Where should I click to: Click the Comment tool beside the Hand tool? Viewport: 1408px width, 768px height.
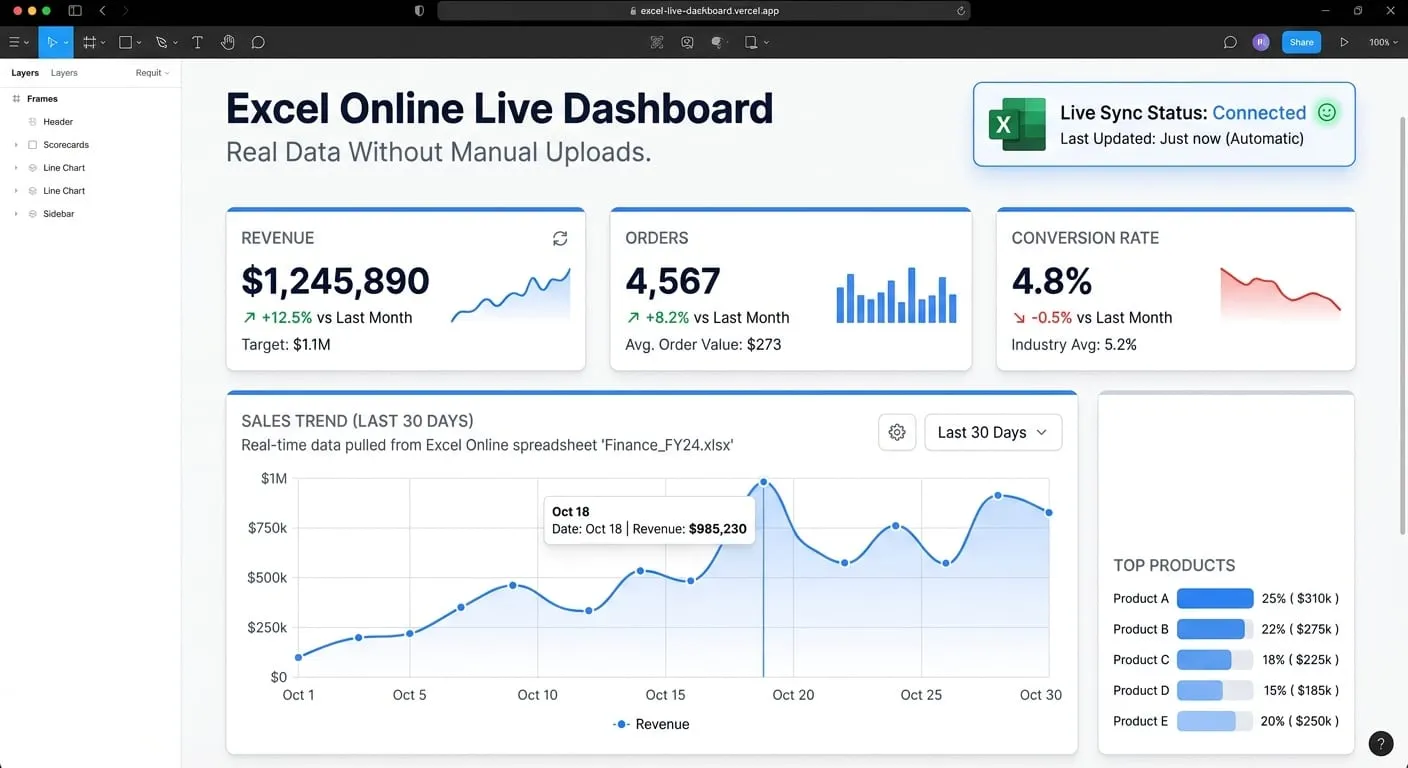[258, 42]
